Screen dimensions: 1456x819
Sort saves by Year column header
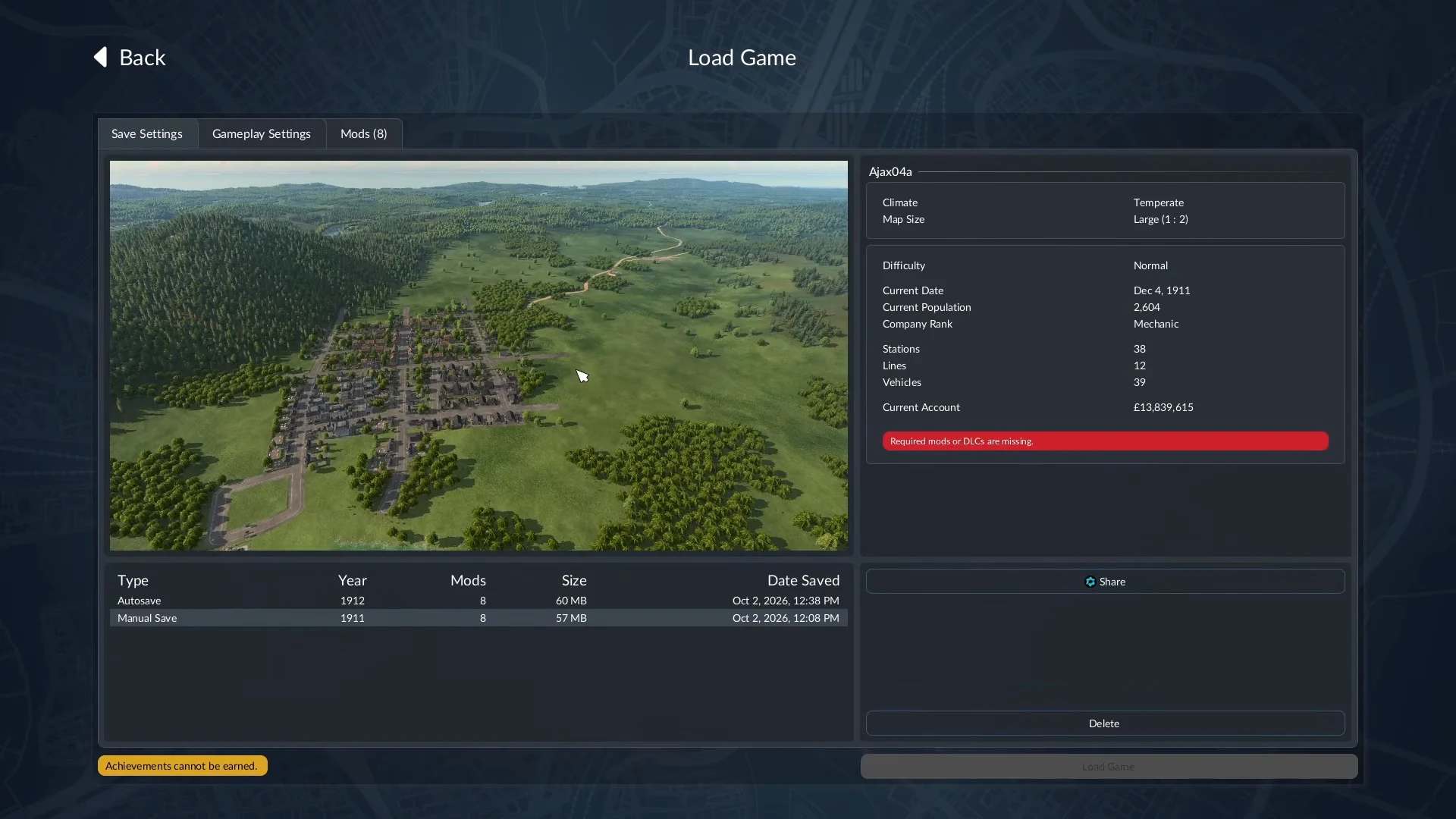coord(353,580)
